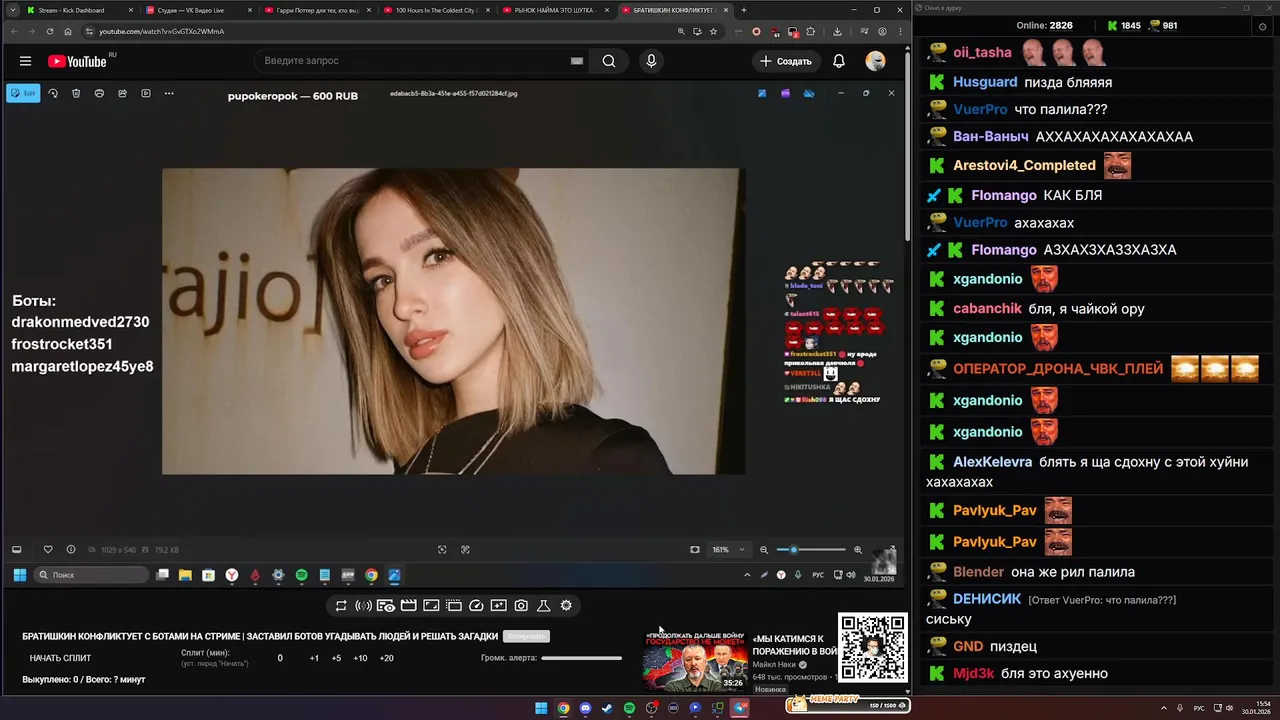Click the Копировать button beside stream title
The image size is (1280, 720).
pyautogui.click(x=526, y=636)
